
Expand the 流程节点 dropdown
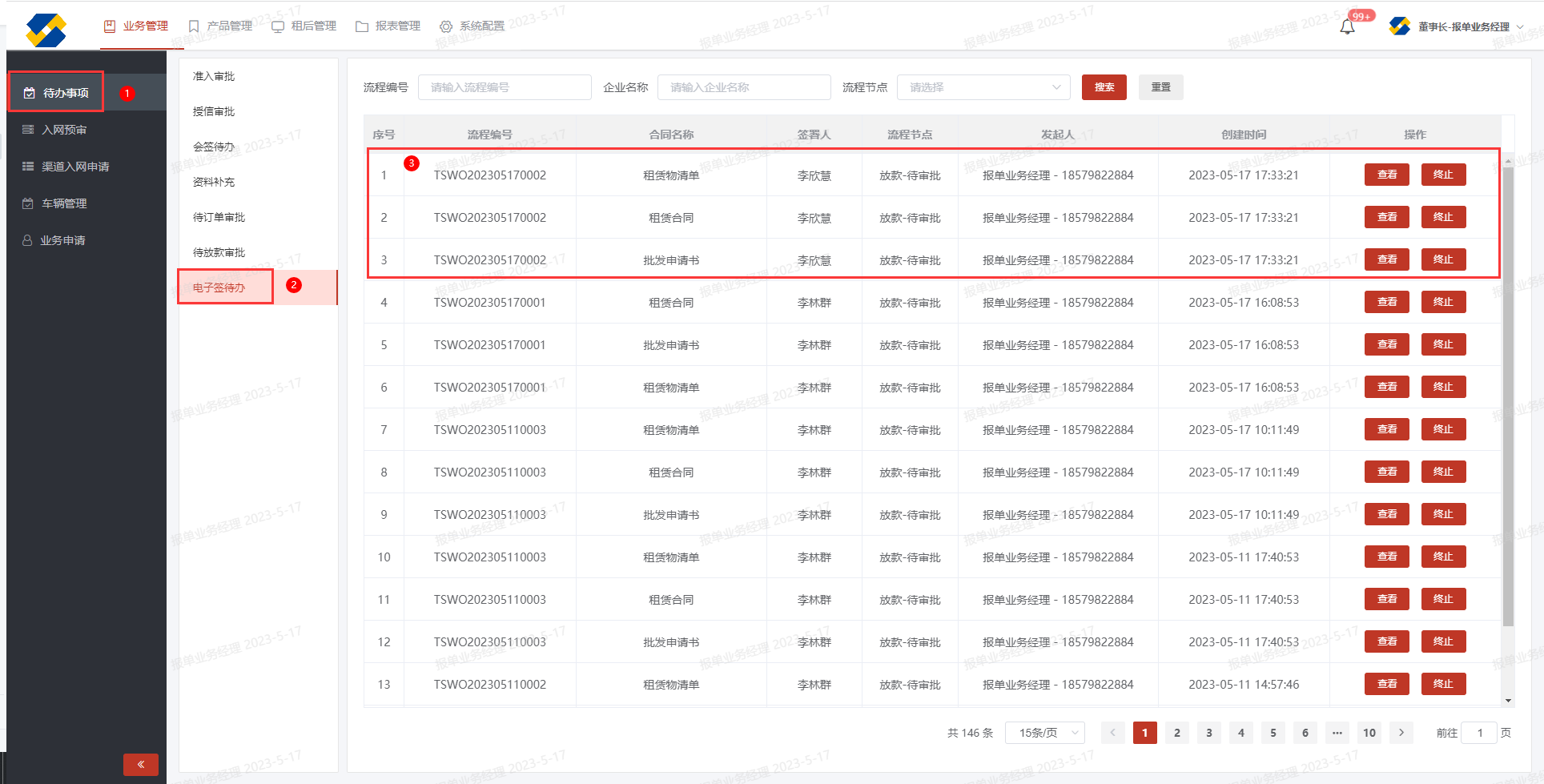point(983,87)
